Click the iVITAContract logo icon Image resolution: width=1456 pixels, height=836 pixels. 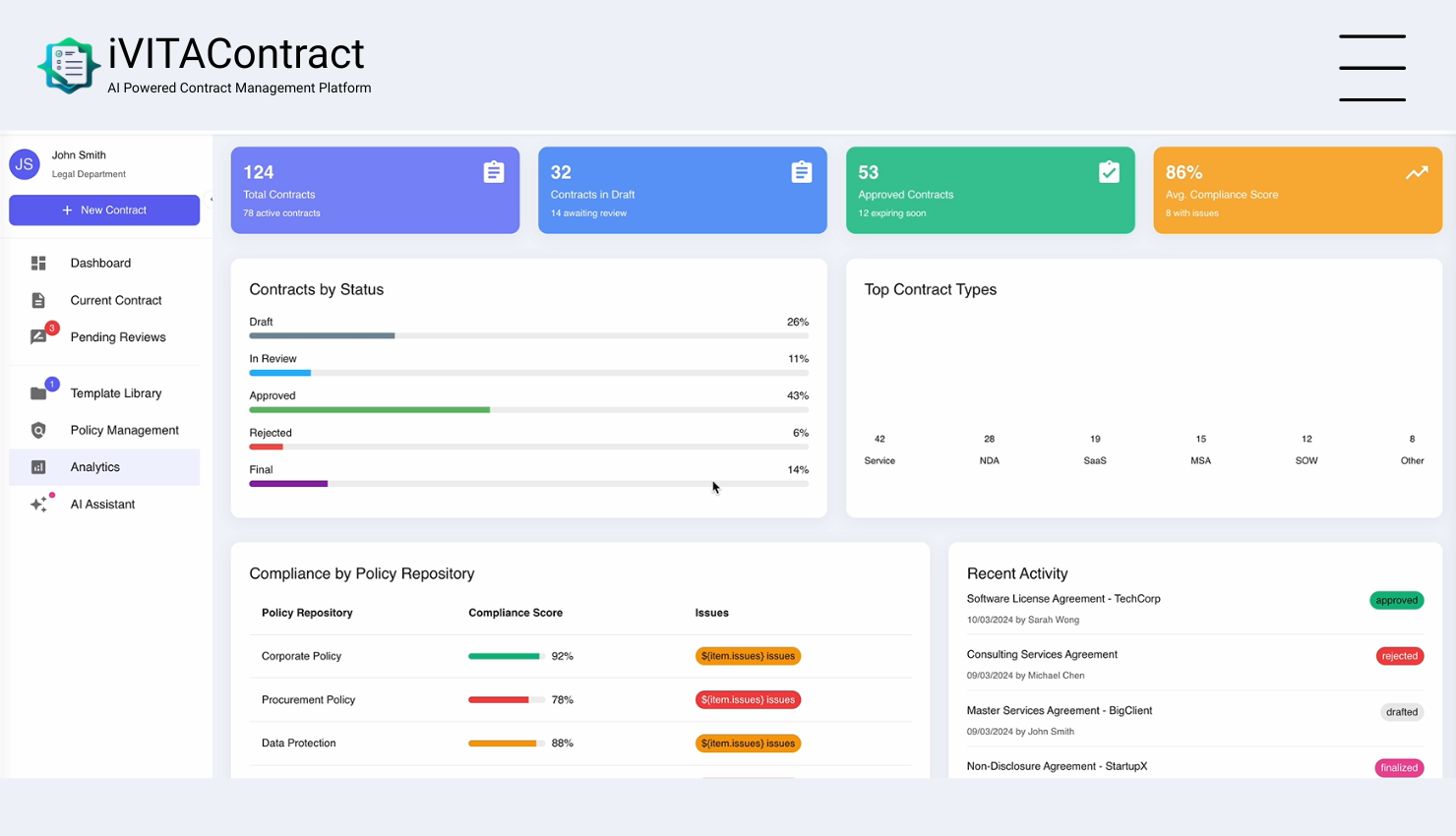69,66
